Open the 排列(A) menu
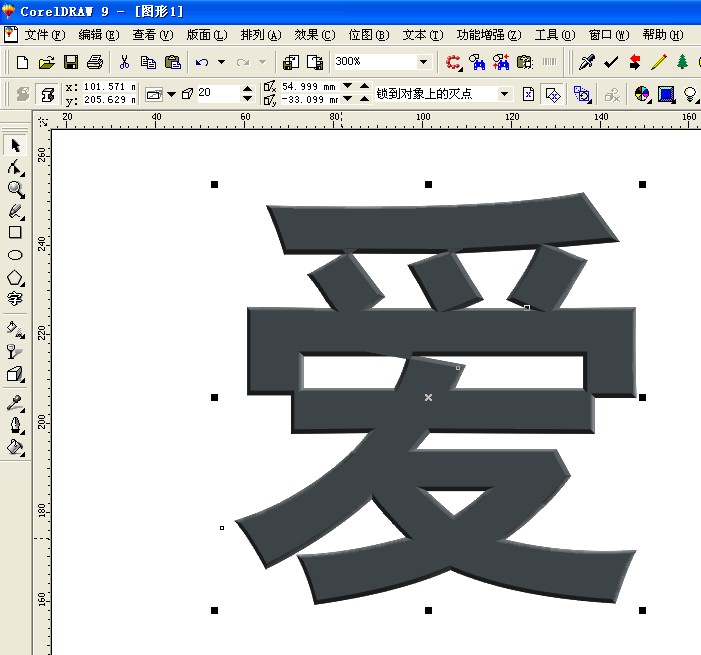Viewport: 701px width, 655px height. (261, 35)
